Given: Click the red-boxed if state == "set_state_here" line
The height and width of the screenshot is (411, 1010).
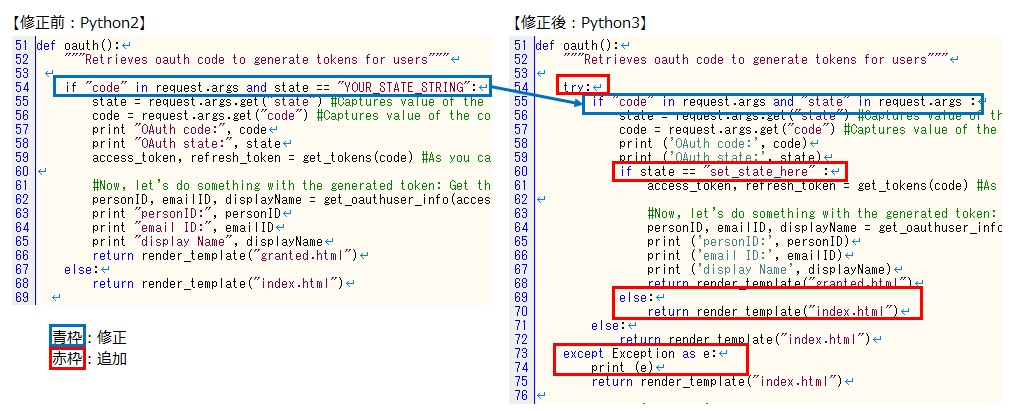Looking at the screenshot, I should tap(729, 171).
